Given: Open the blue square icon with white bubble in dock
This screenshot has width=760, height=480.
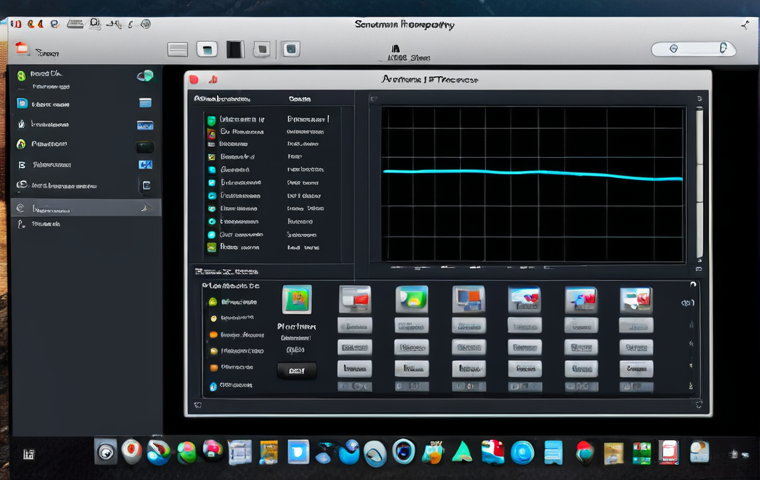Looking at the screenshot, I should coord(298,452).
